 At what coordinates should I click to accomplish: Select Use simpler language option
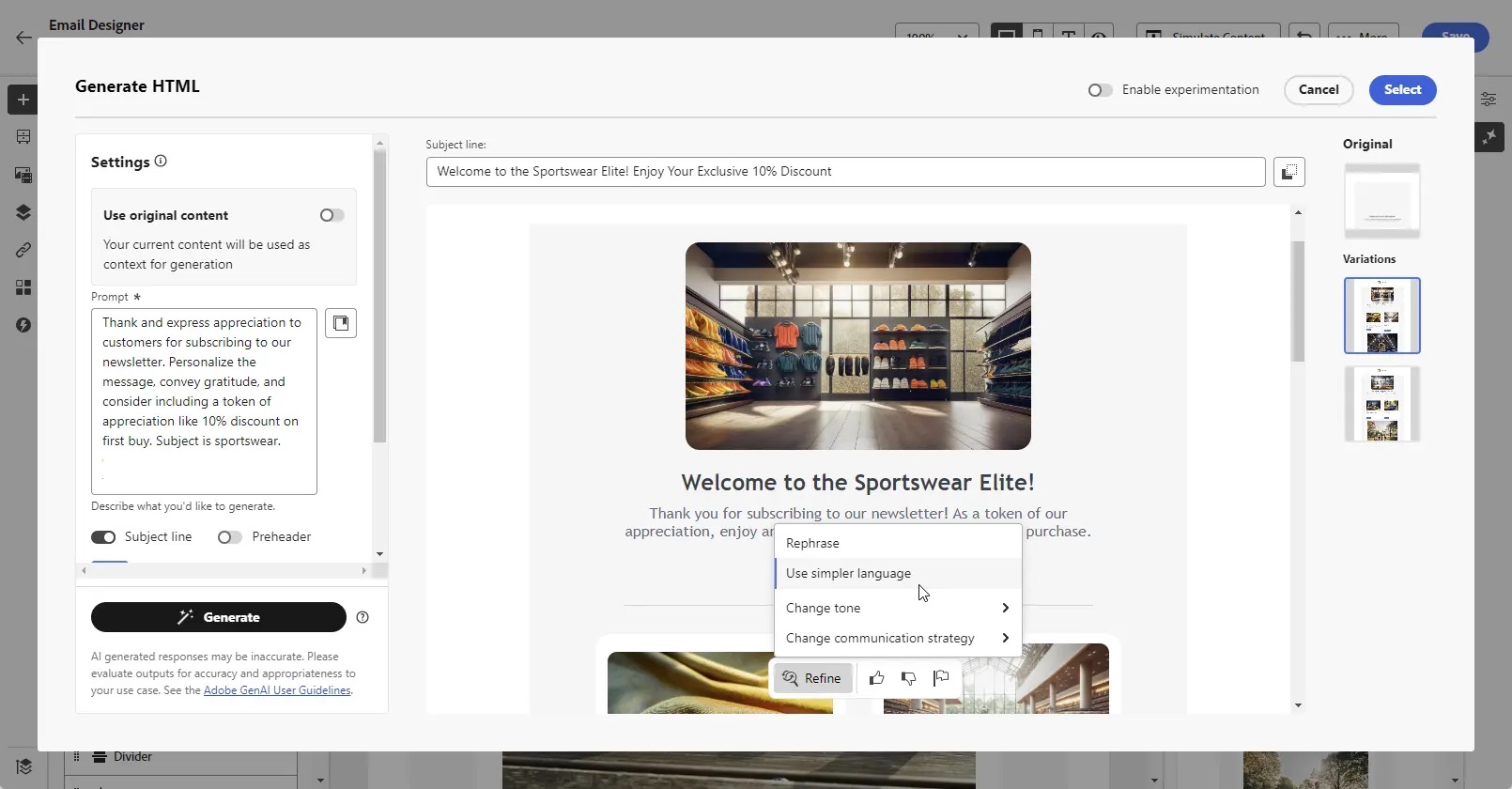tap(898, 573)
